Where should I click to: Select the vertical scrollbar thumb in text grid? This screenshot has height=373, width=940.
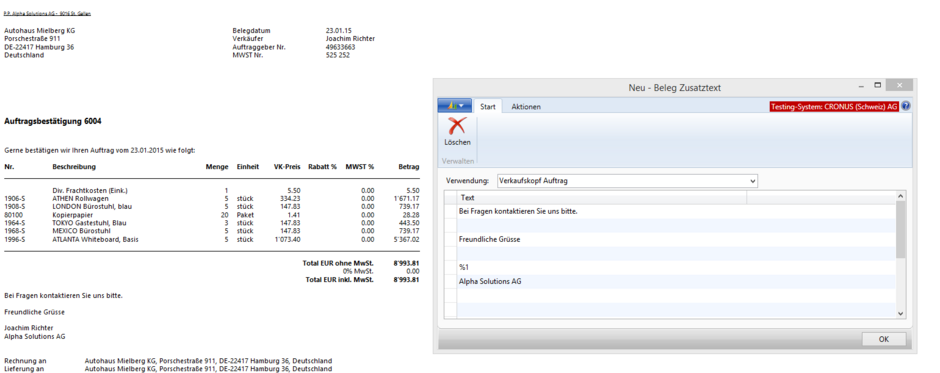tap(900, 230)
